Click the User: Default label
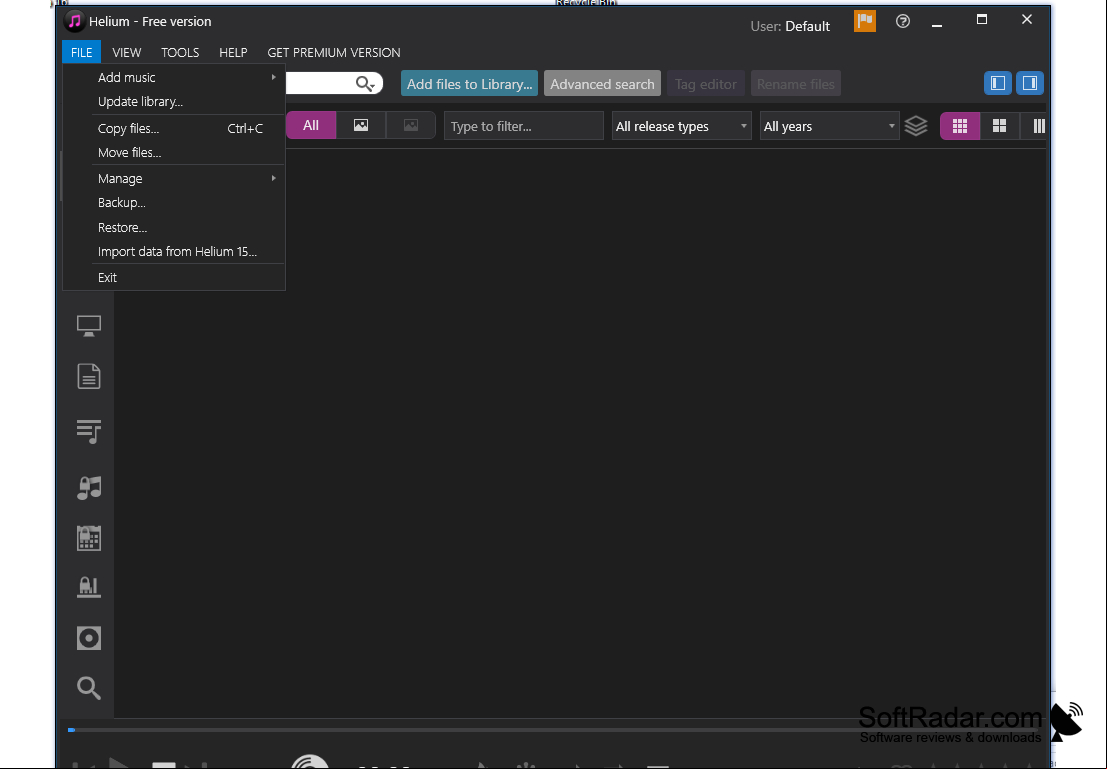 pyautogui.click(x=790, y=26)
